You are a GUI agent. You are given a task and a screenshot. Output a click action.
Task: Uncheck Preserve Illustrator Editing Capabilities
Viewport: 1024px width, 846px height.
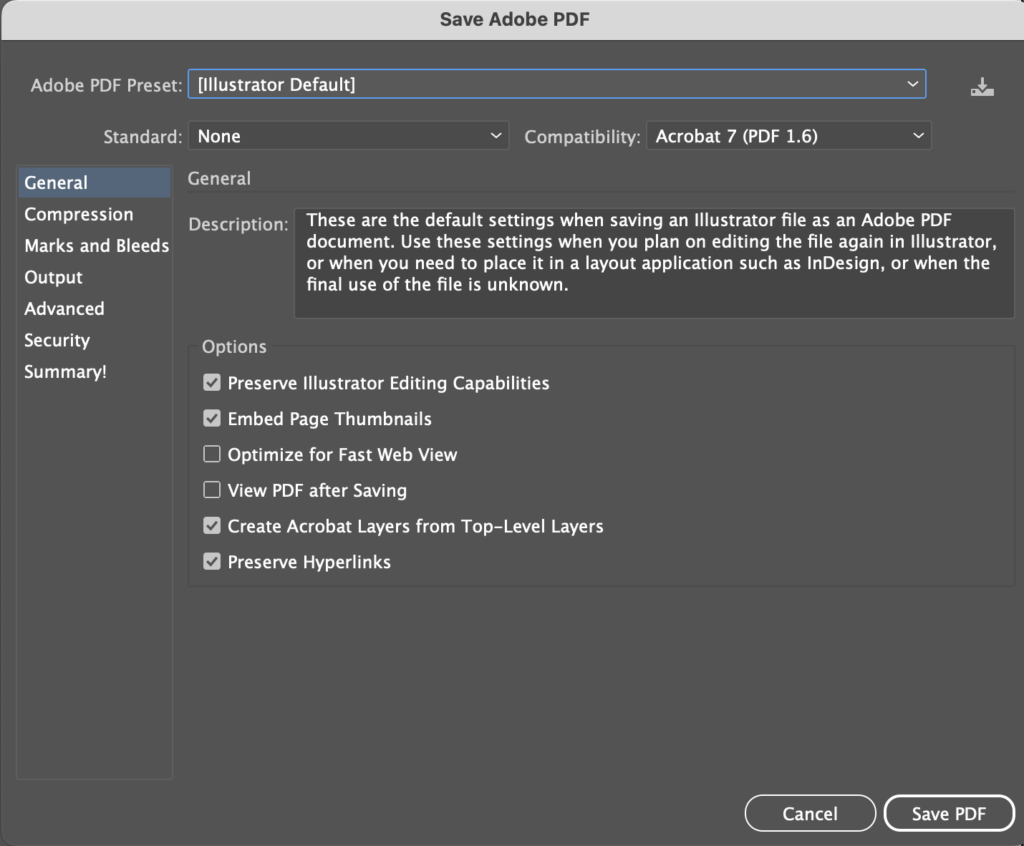[x=212, y=382]
